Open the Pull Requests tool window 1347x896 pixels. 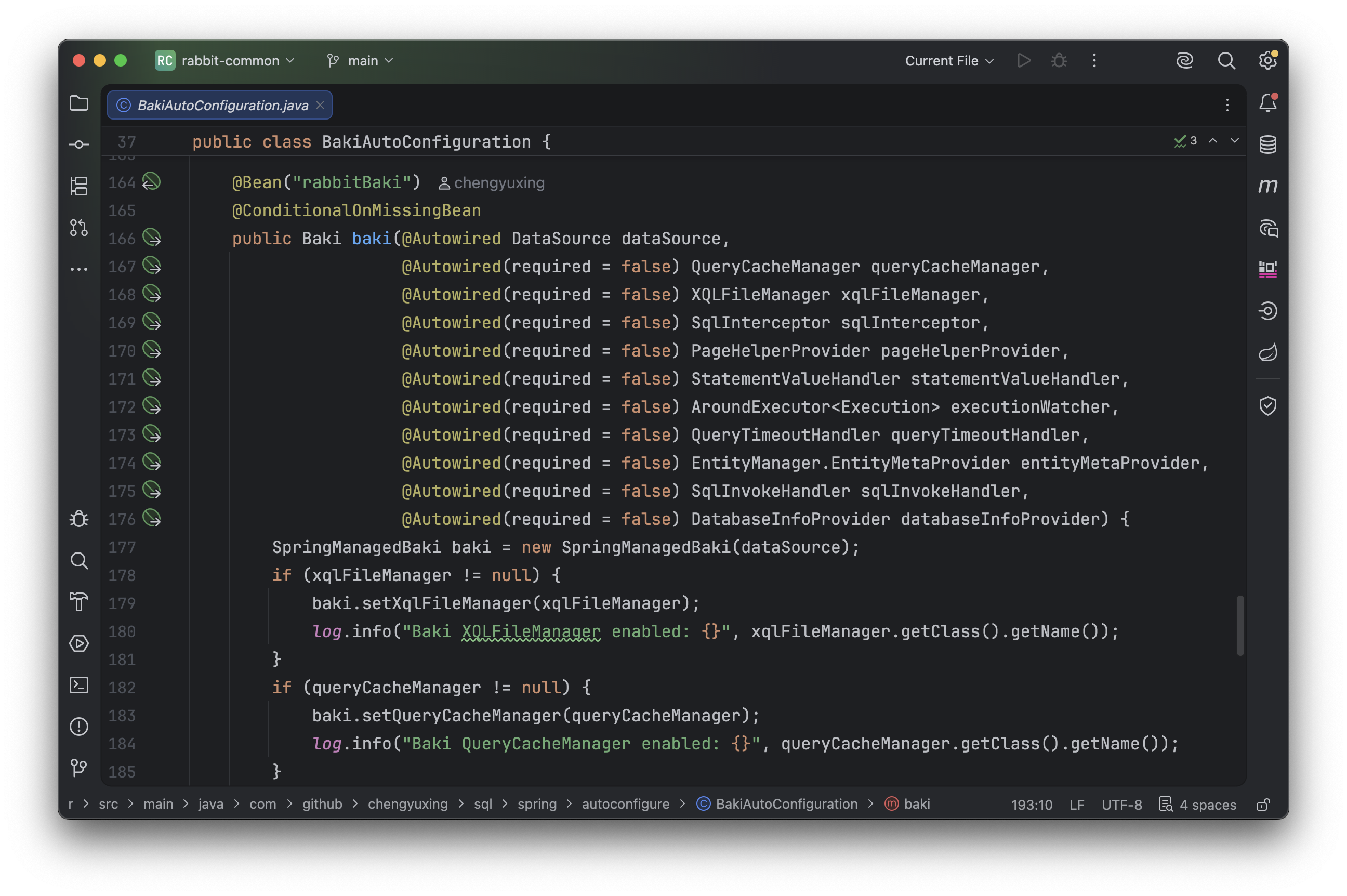pos(79,228)
